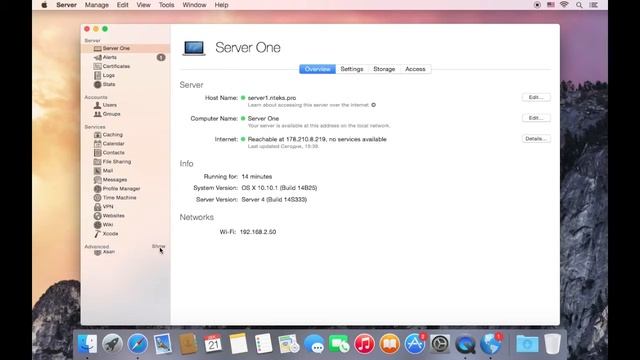Open Launchpad from the Dock
The height and width of the screenshot is (360, 640).
coord(112,344)
